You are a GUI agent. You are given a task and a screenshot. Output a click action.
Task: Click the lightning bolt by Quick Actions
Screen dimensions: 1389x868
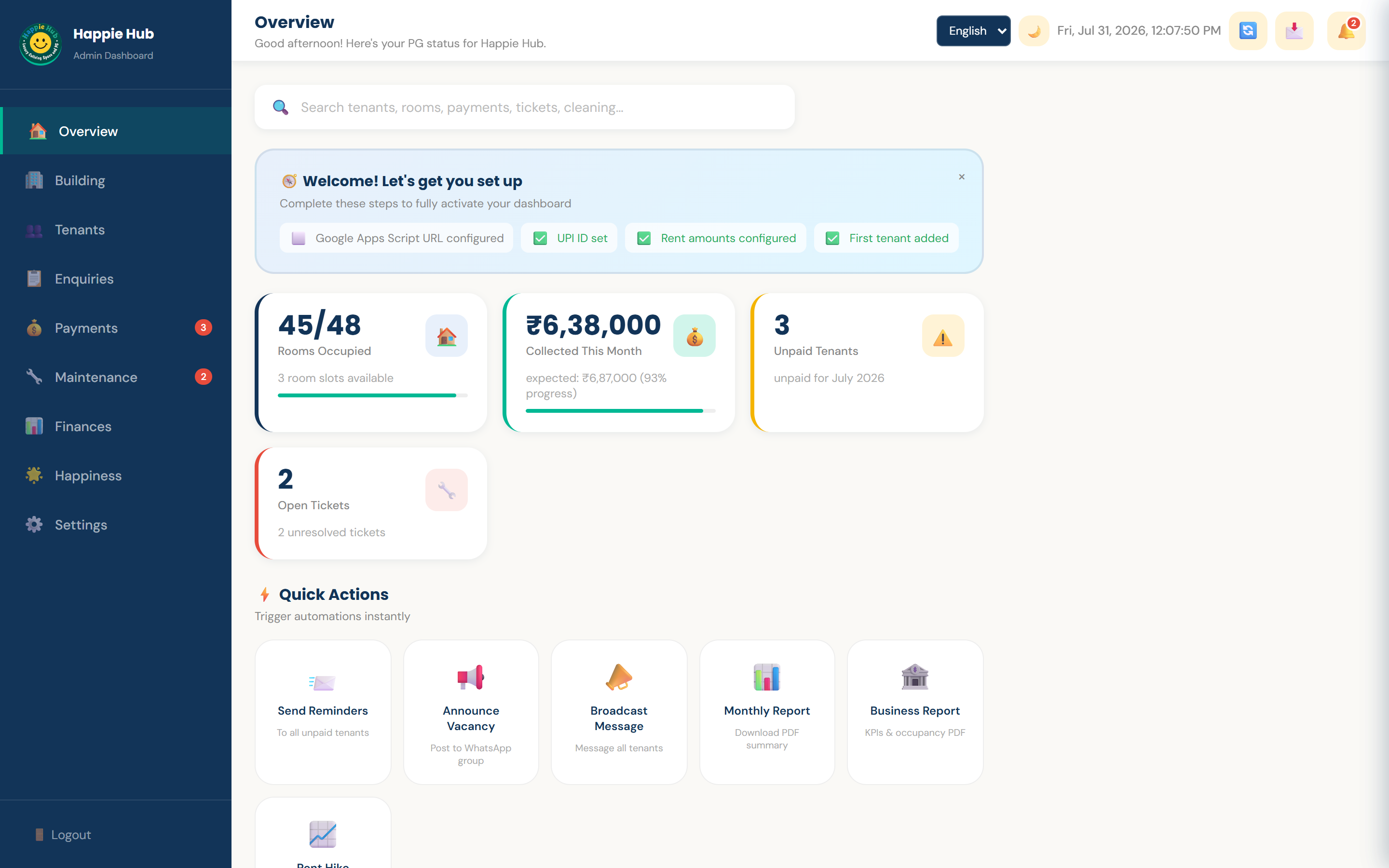pos(265,594)
